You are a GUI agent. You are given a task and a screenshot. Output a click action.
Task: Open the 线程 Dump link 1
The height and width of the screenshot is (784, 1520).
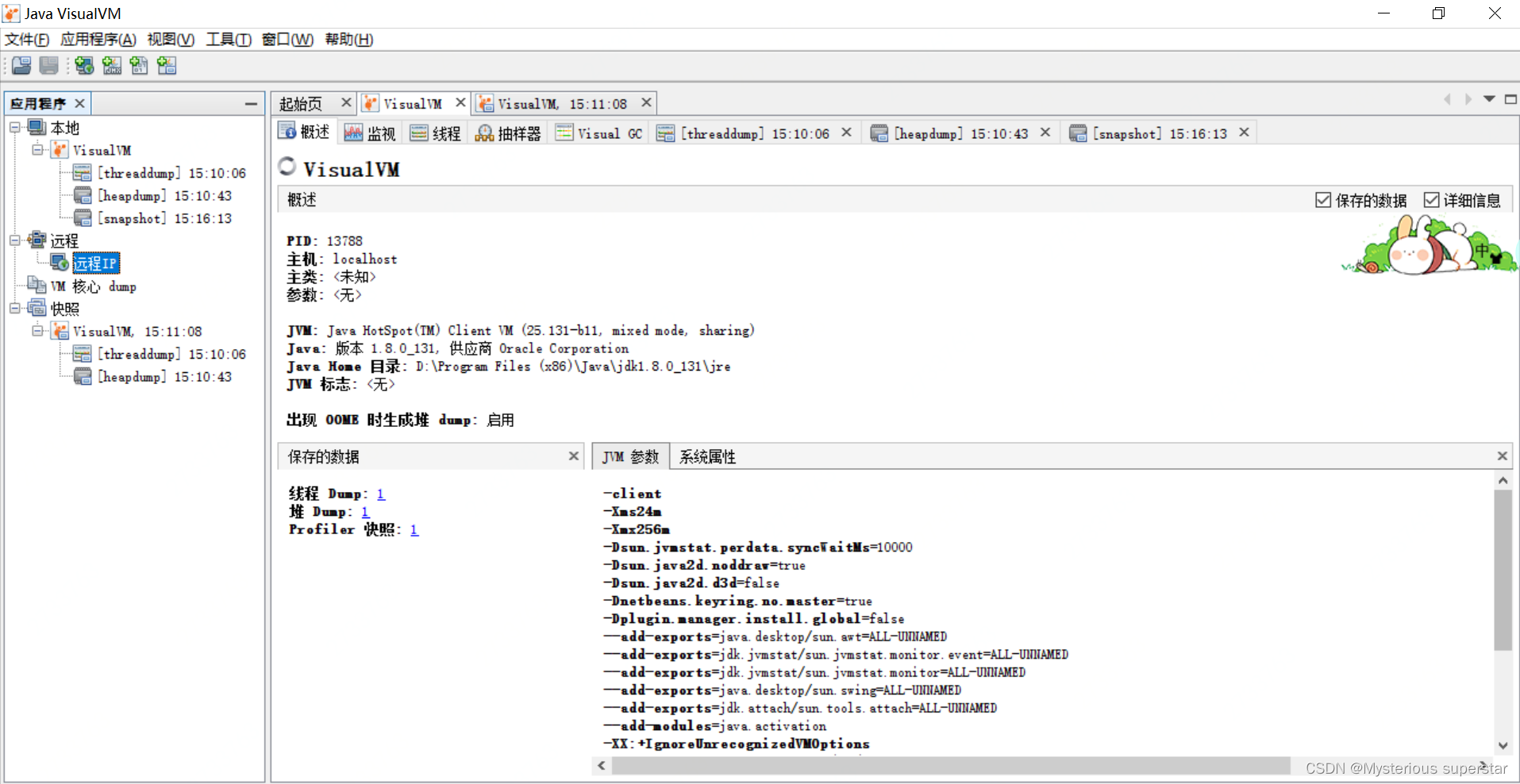tap(381, 494)
